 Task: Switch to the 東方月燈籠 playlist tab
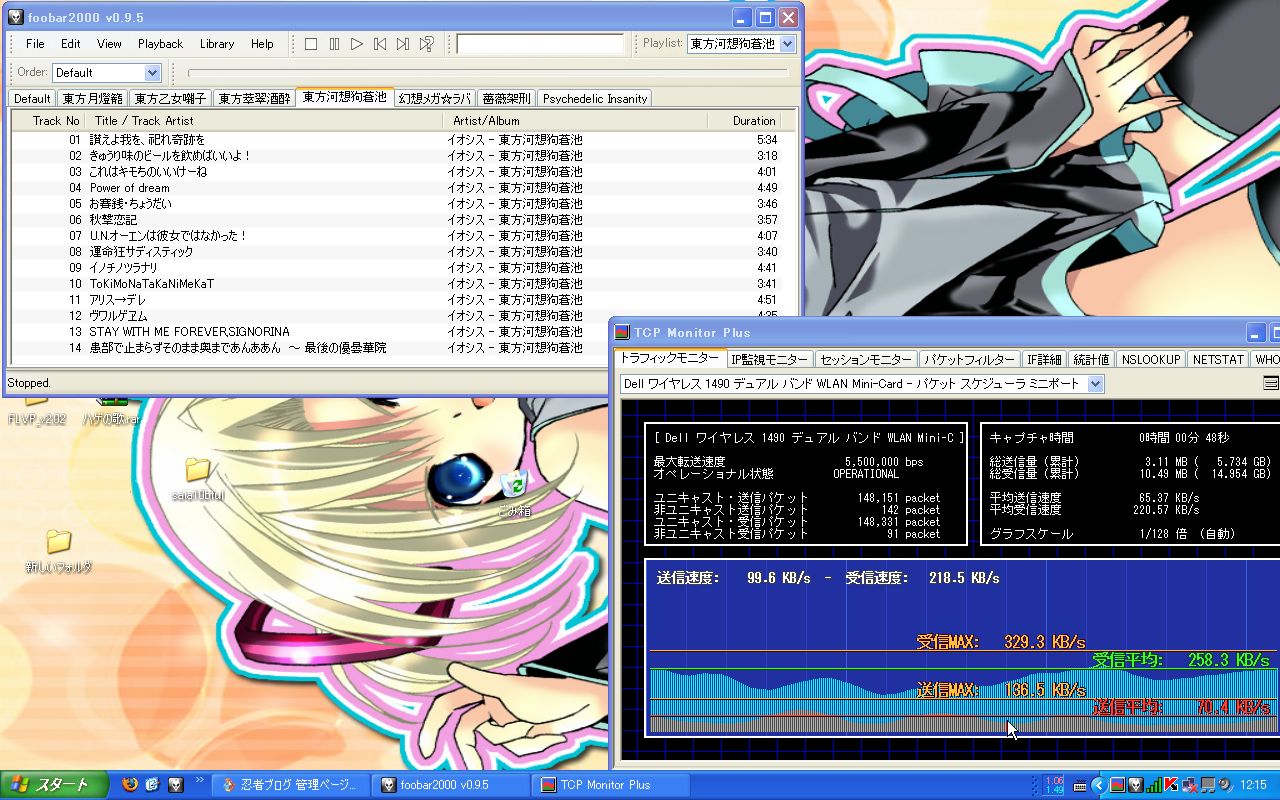[x=92, y=98]
